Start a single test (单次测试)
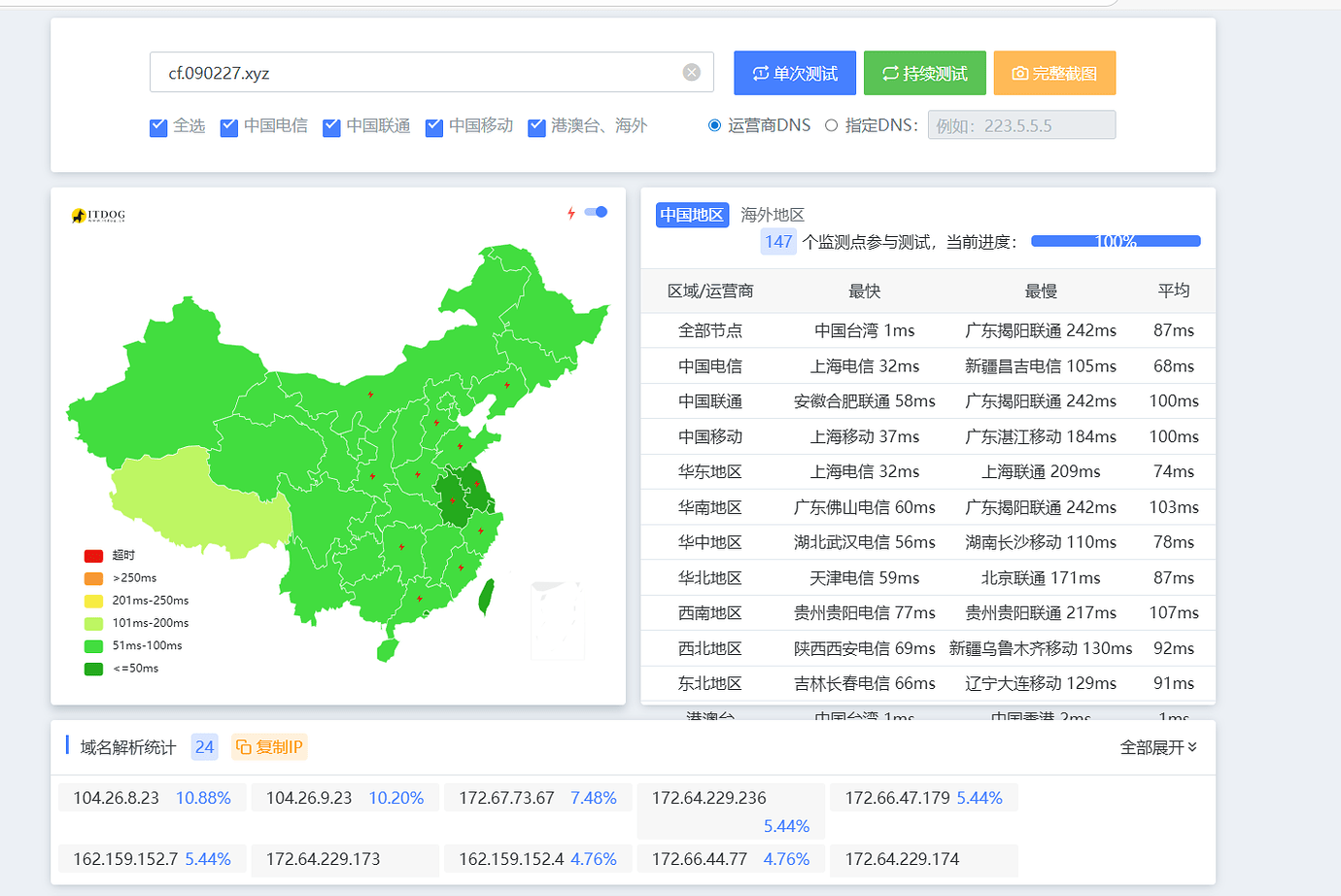The image size is (1341, 896). (795, 73)
